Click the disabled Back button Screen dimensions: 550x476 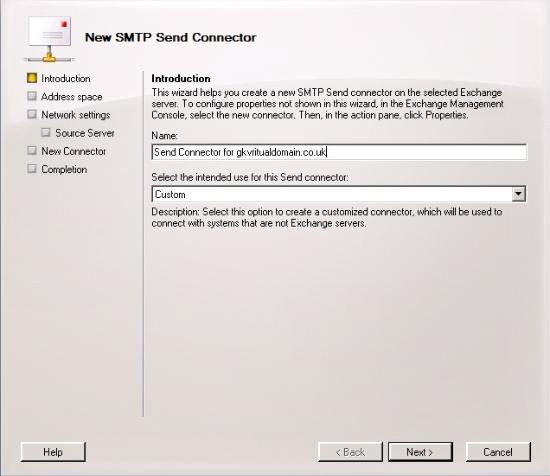point(350,452)
